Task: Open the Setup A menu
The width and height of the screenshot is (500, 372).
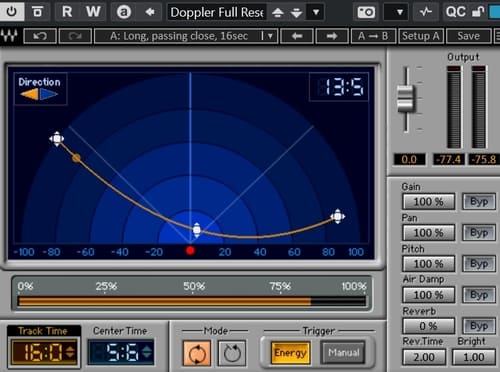Action: 421,36
